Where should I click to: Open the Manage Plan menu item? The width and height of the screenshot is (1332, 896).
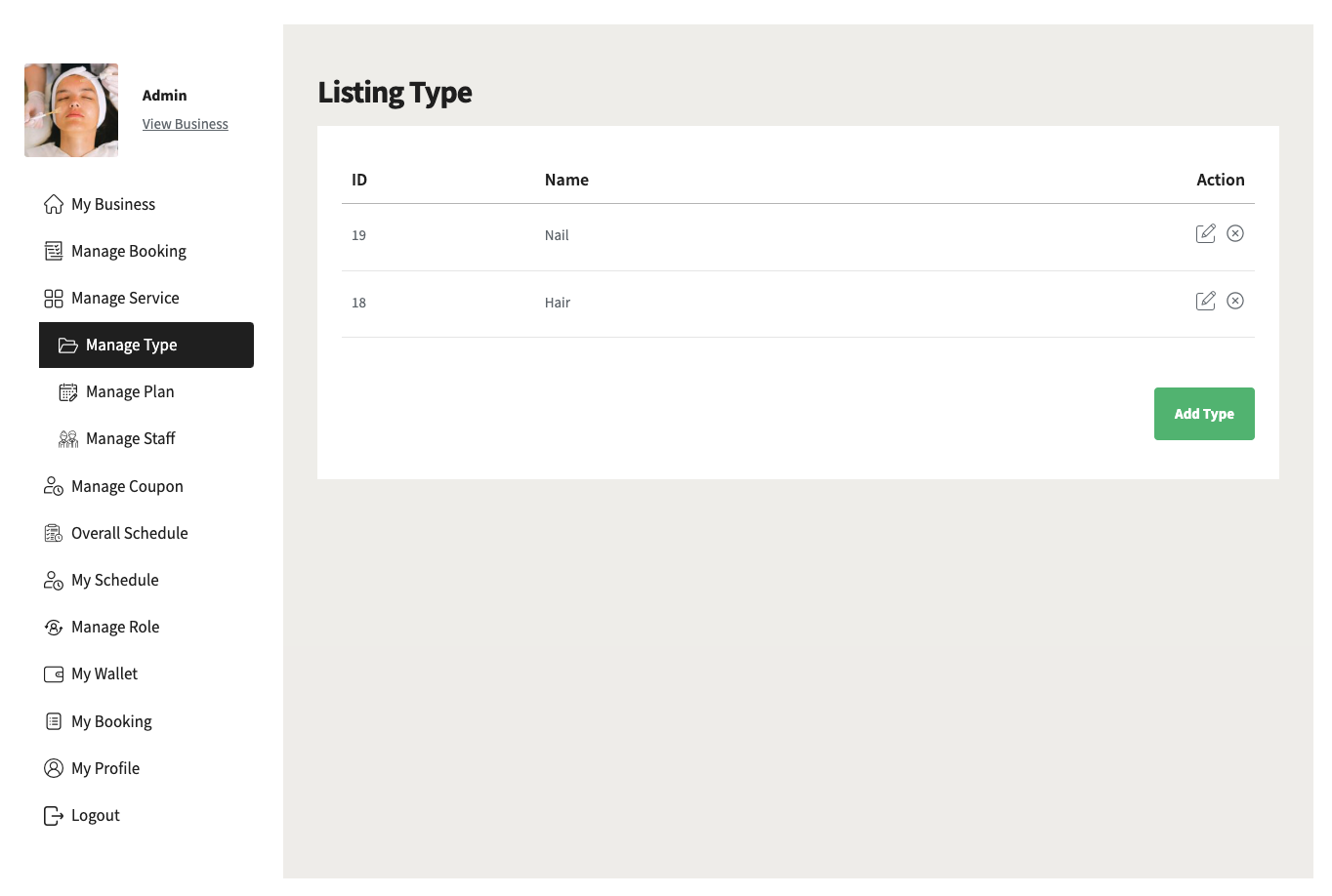130,392
